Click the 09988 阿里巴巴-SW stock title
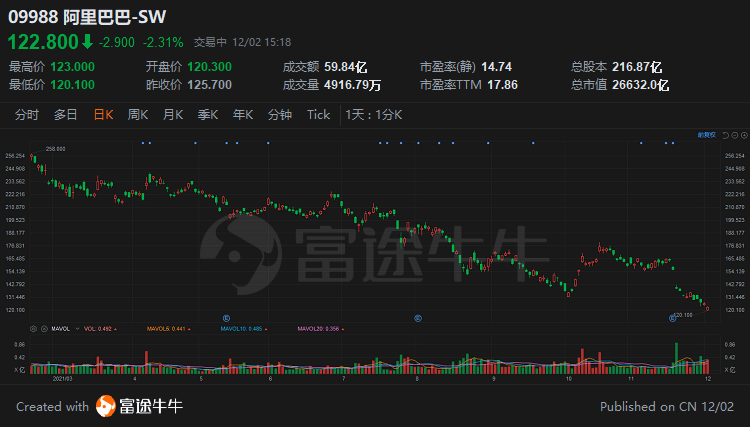The width and height of the screenshot is (750, 427). pos(87,17)
